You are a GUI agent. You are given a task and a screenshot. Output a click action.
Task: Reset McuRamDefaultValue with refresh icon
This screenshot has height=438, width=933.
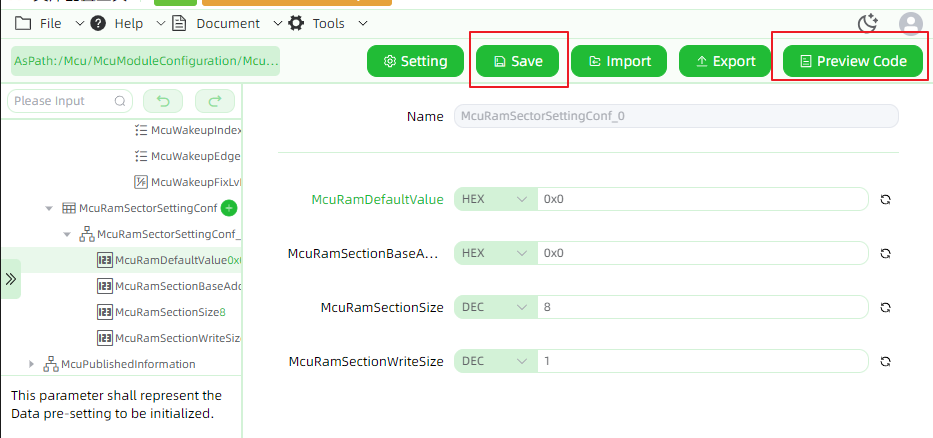point(885,199)
